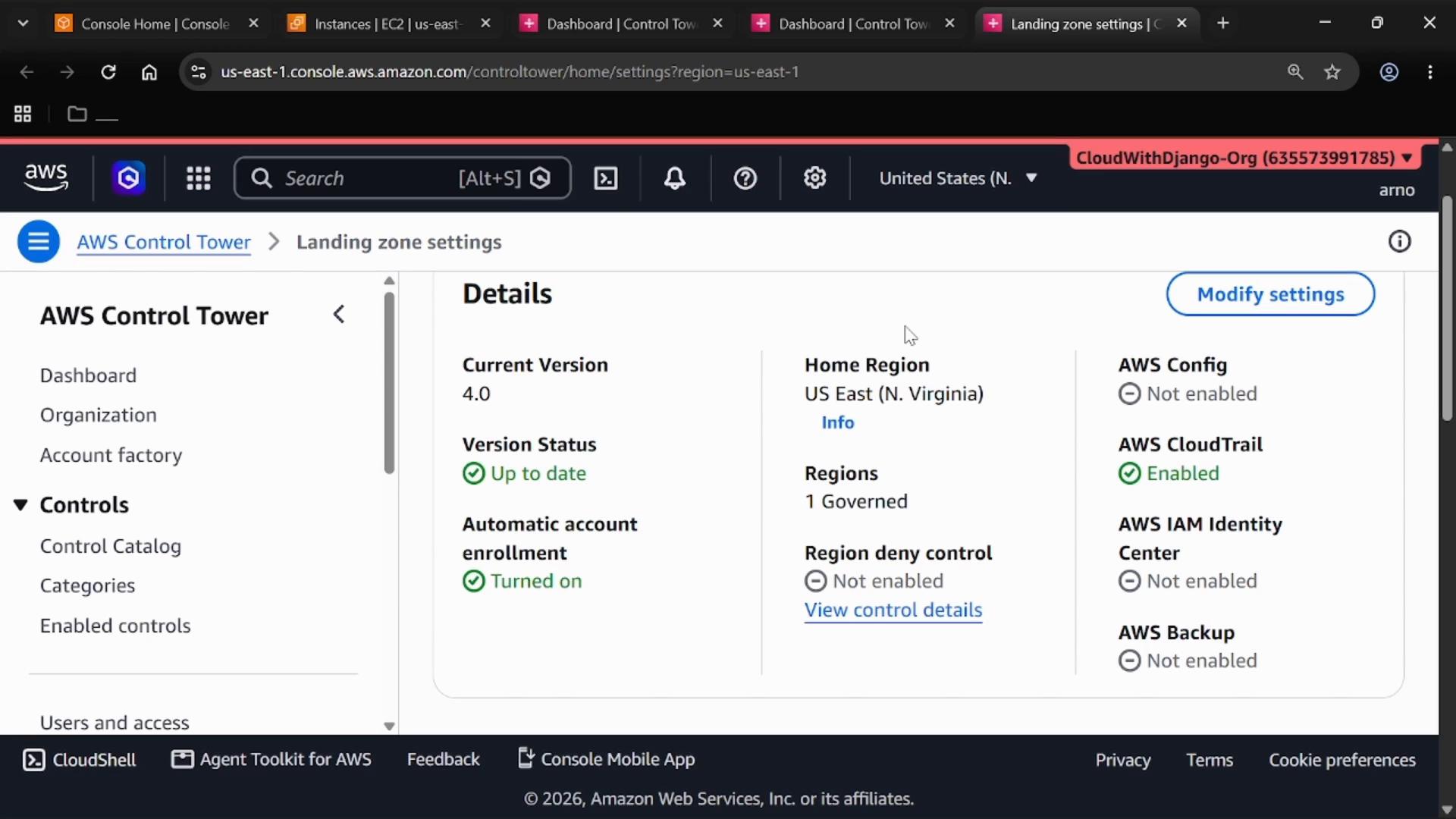The width and height of the screenshot is (1456, 819).
Task: Open Organization in the sidebar
Action: [x=98, y=415]
